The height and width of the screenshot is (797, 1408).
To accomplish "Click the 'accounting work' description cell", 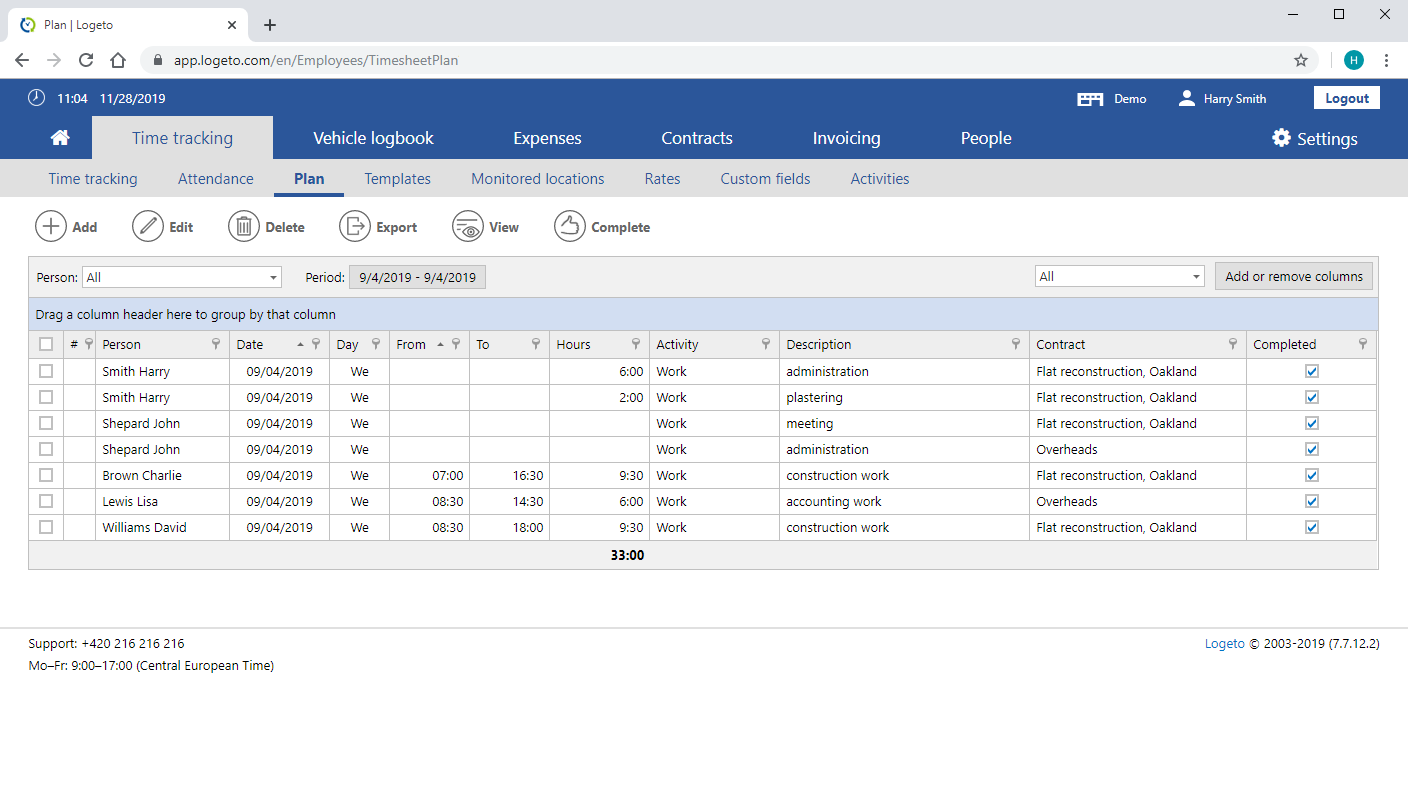I will click(x=904, y=501).
